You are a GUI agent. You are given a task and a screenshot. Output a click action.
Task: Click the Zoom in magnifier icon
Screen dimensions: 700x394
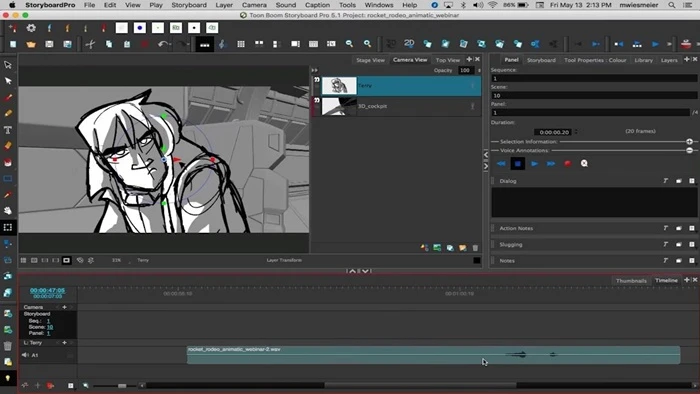[x=367, y=44]
